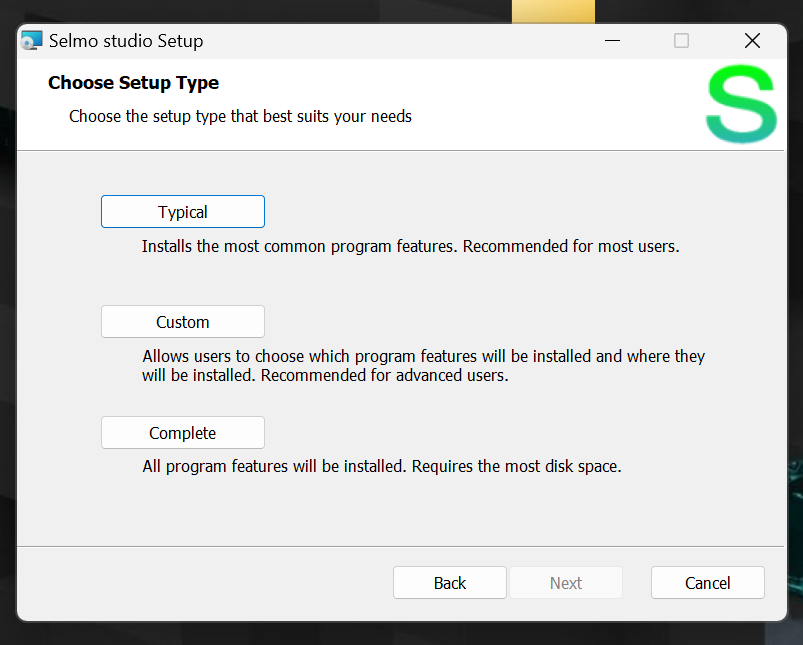Go Back to the previous step
Screen dimensions: 803x645
coord(450,582)
